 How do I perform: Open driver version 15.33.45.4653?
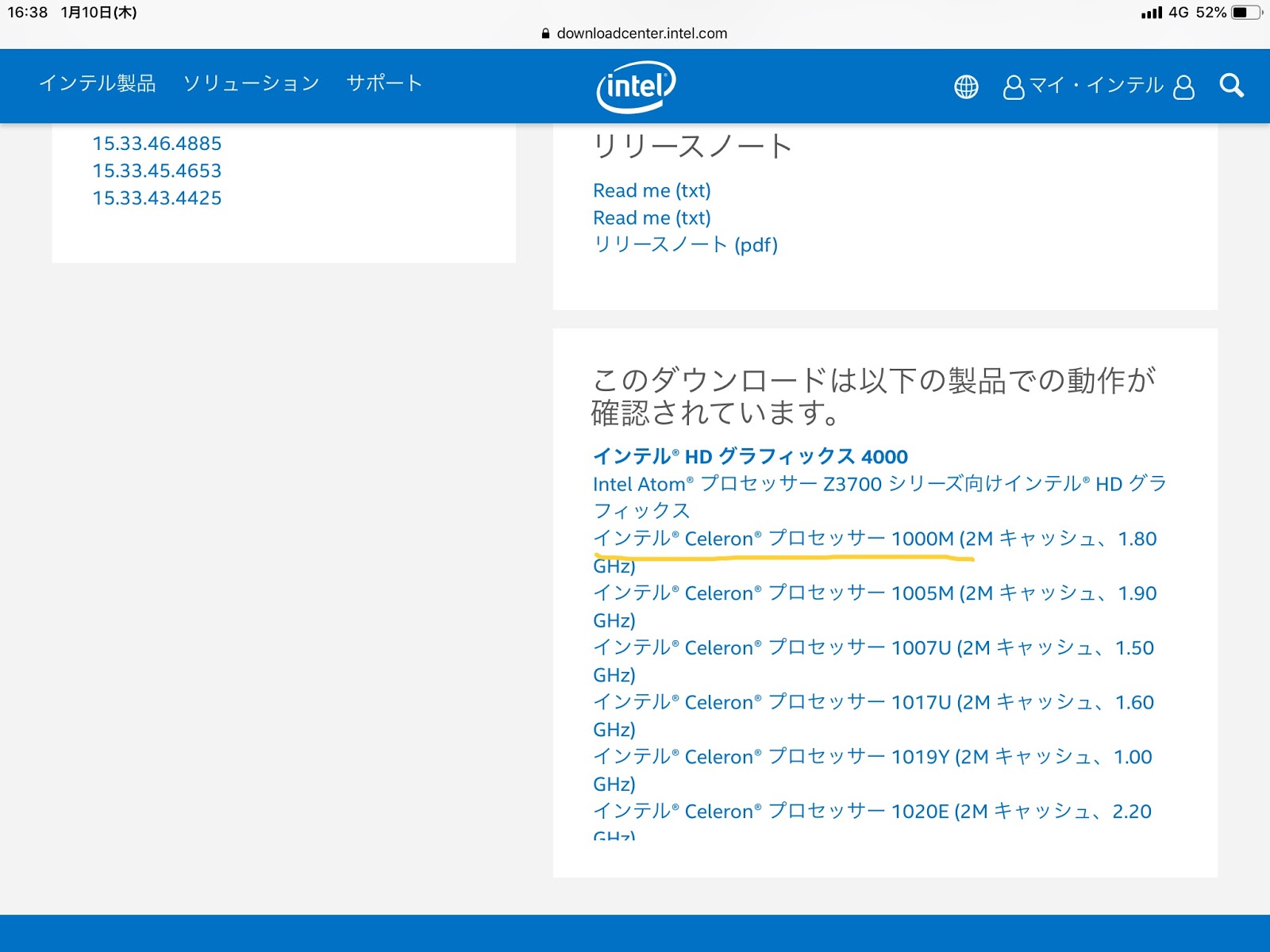pyautogui.click(x=157, y=171)
